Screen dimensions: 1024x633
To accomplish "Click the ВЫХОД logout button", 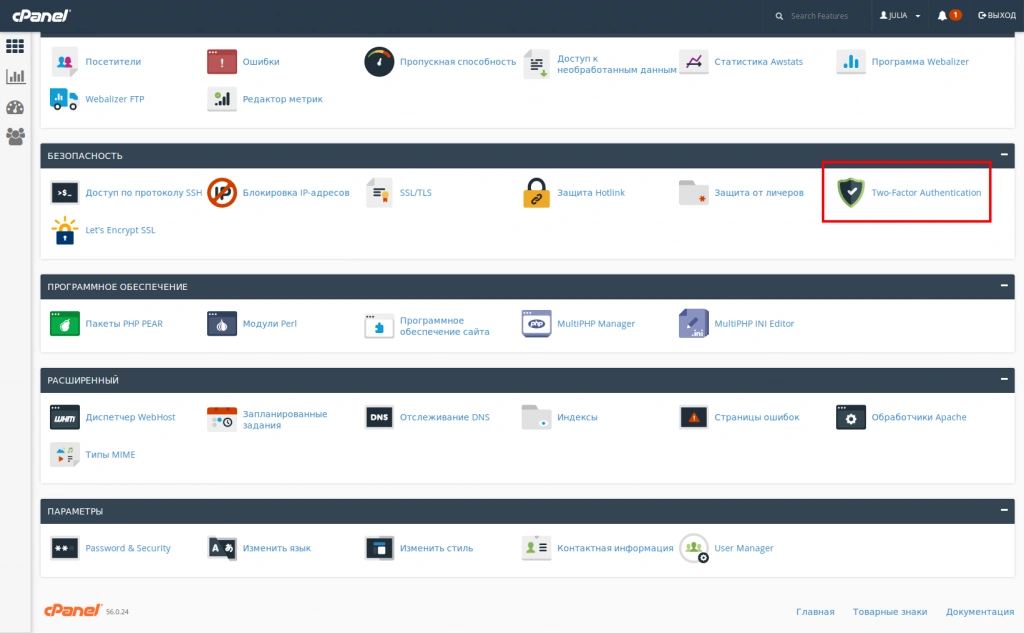I will pos(997,16).
